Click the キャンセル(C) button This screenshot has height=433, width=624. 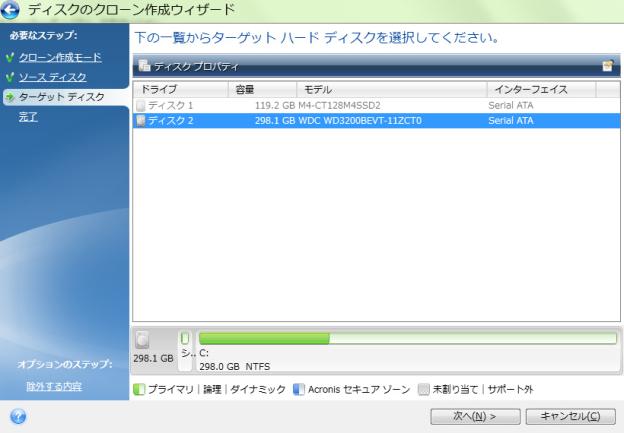(570, 416)
